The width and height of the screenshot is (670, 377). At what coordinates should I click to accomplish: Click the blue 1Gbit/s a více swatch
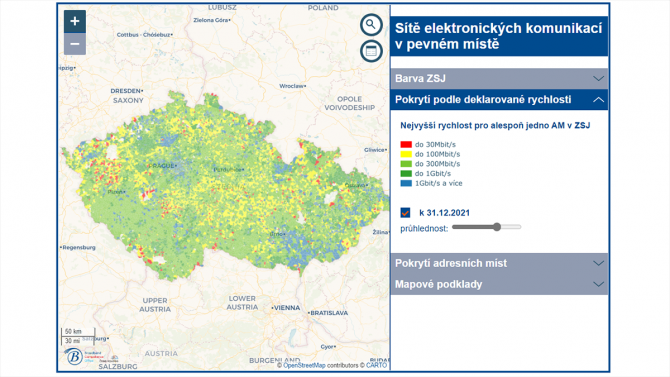[x=406, y=183]
